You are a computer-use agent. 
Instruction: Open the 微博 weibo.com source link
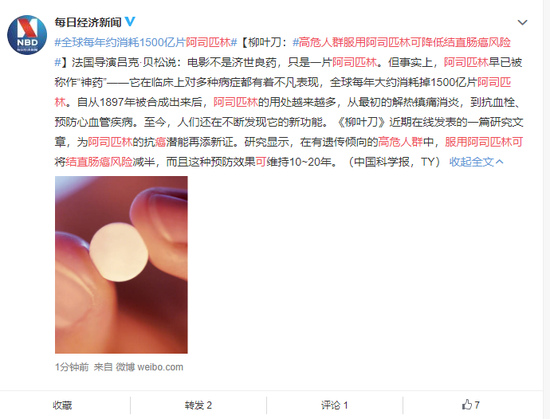149,367
